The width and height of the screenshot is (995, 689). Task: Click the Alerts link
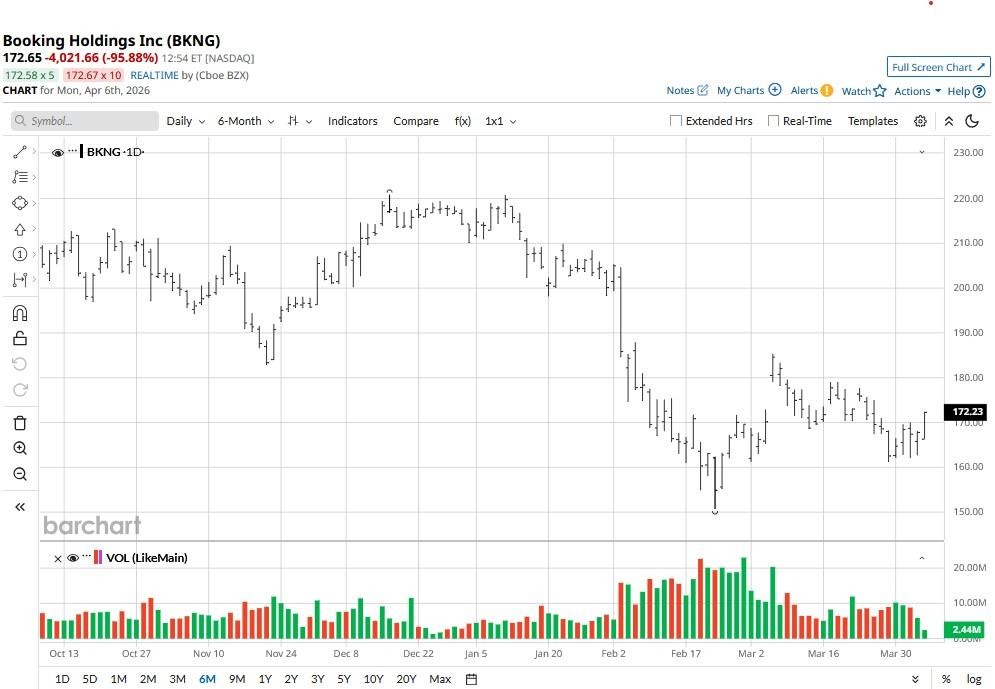804,91
